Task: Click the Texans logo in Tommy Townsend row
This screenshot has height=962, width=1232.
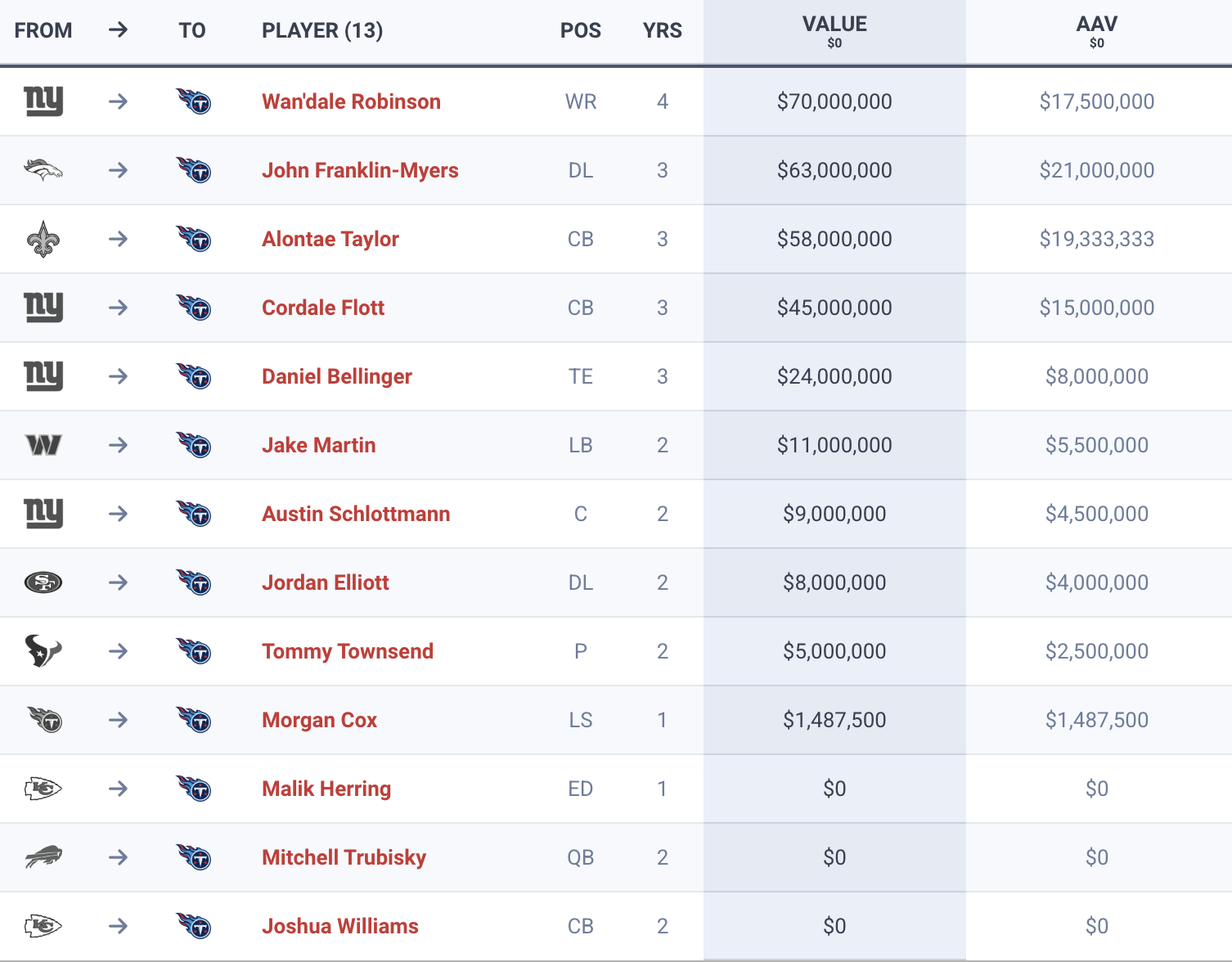Action: coord(43,651)
